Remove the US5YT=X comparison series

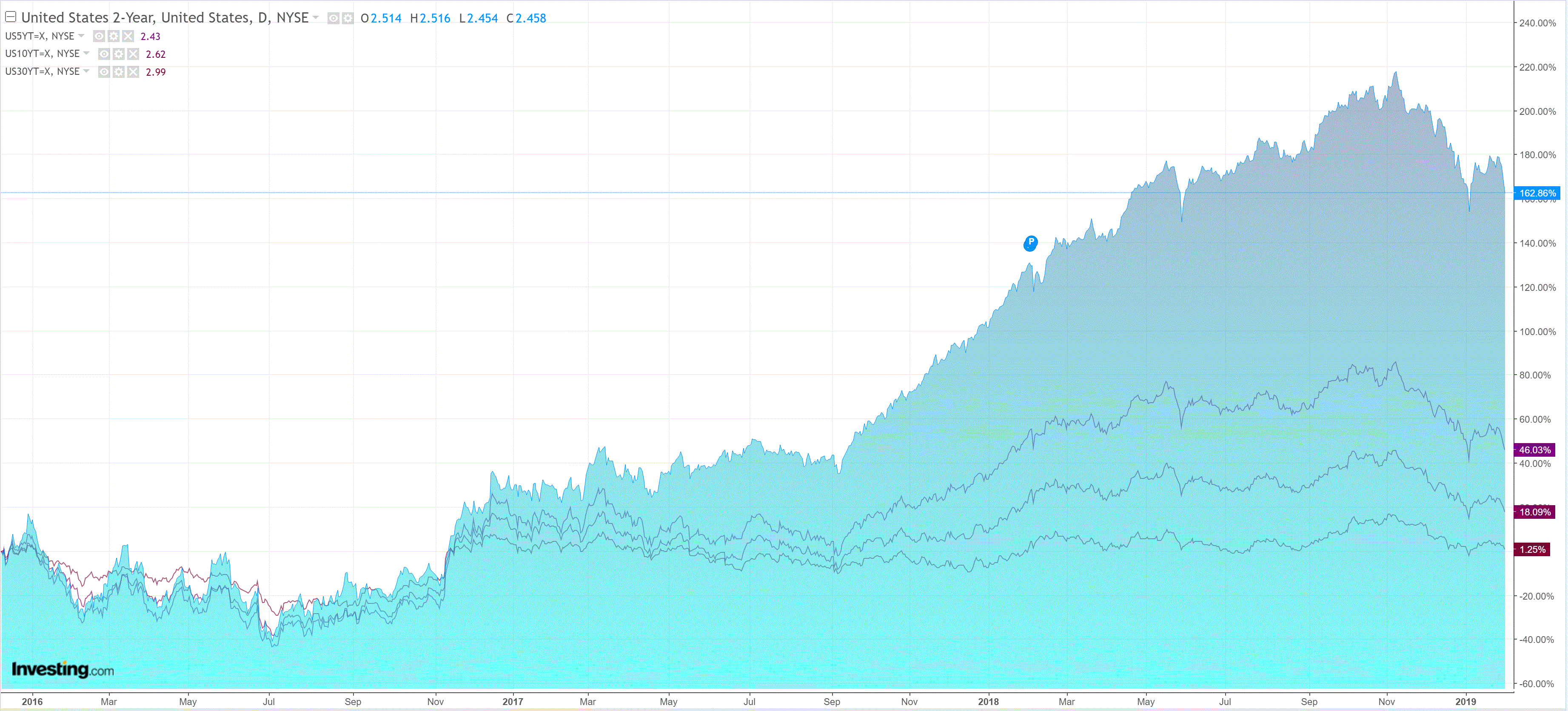point(128,36)
